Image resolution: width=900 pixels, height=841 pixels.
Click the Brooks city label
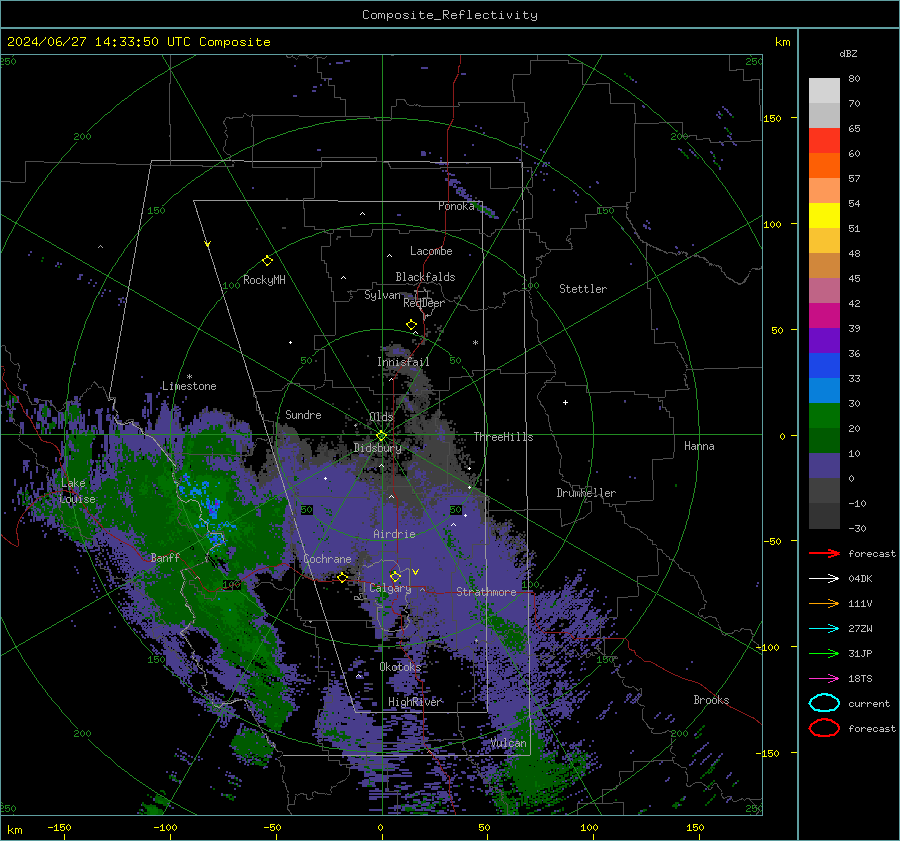pyautogui.click(x=711, y=700)
